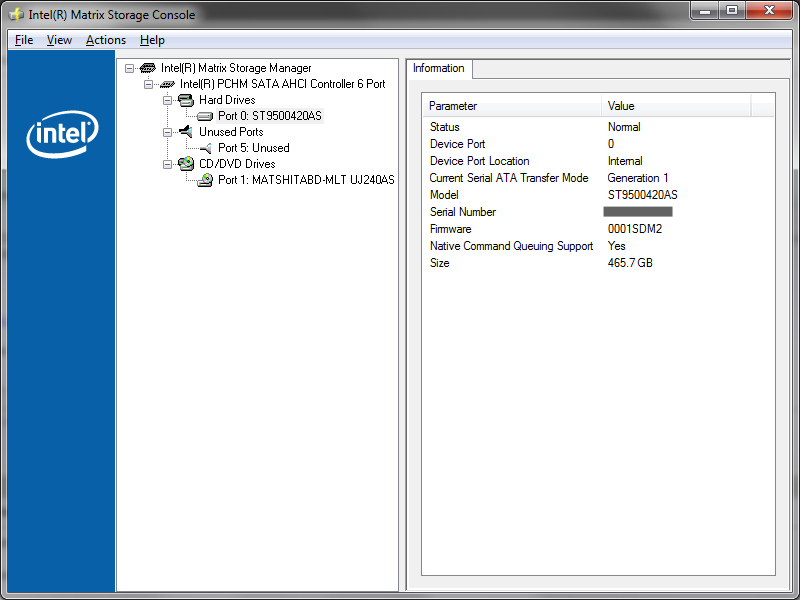
Task: Click the ST9500420AS model value in table
Action: [642, 195]
